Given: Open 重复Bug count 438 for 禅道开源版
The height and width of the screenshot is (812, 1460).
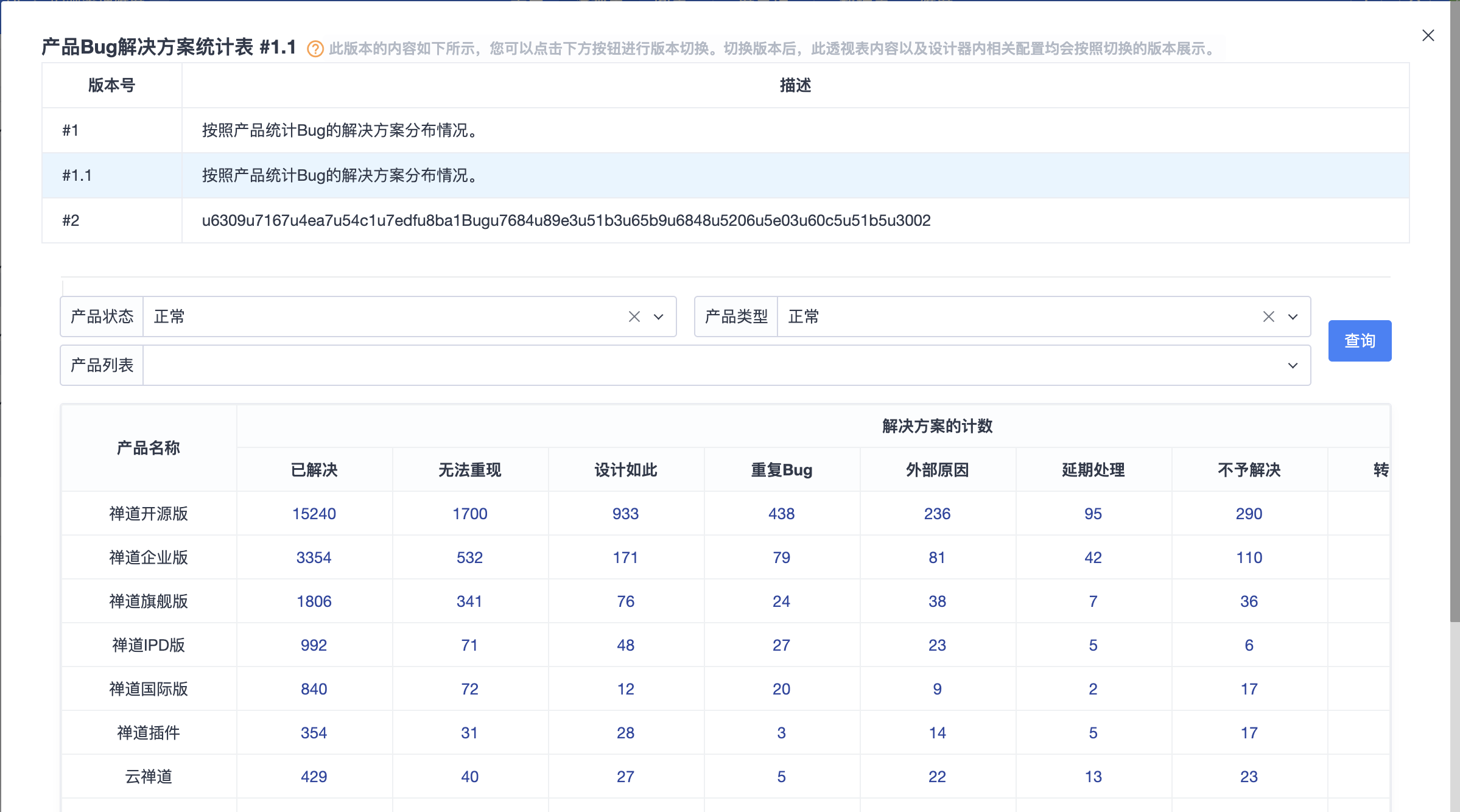Looking at the screenshot, I should 782,514.
